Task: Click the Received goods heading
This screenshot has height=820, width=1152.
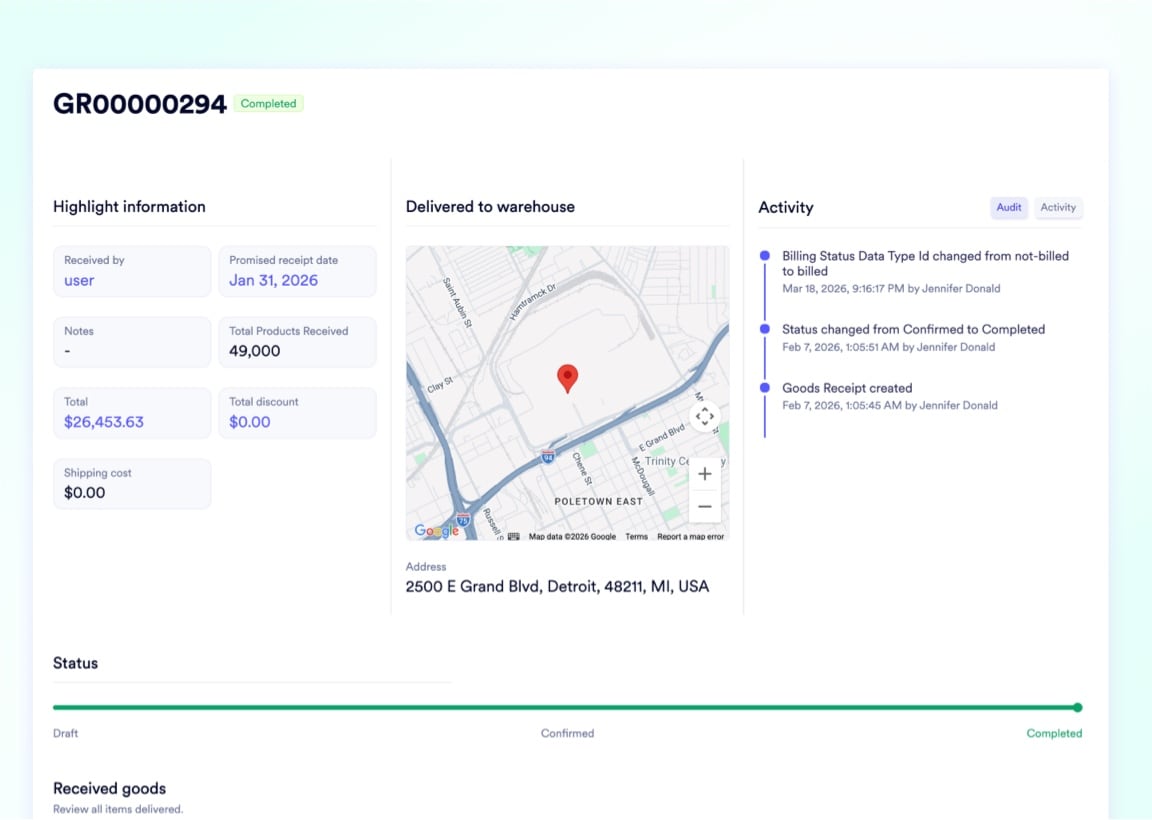Action: click(x=109, y=788)
